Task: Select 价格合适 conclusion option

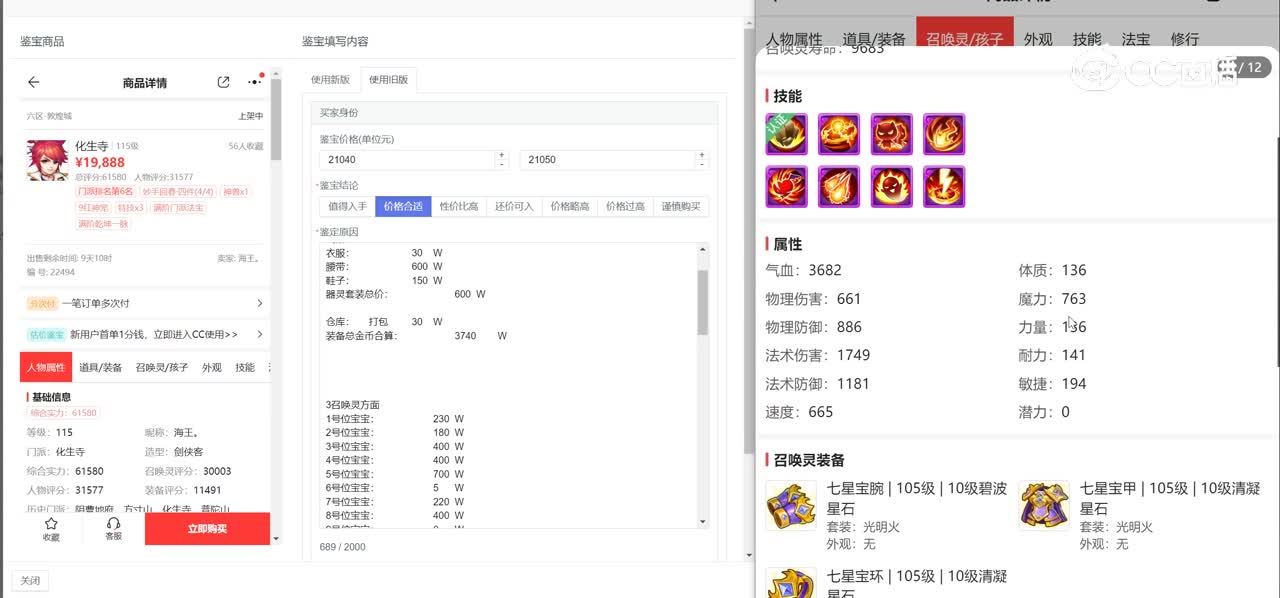Action: coord(403,207)
